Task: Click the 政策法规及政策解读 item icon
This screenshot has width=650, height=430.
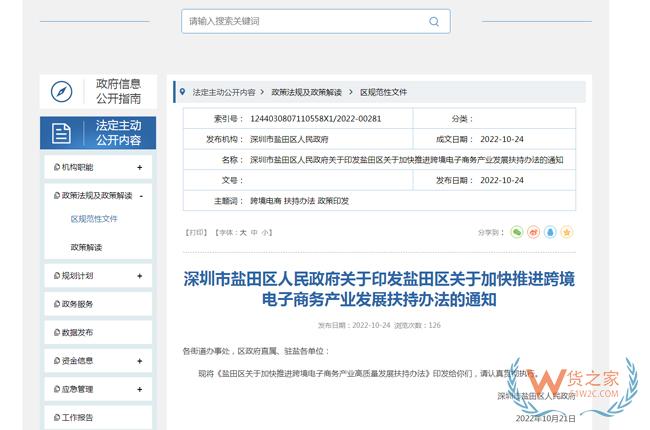Action: pyautogui.click(x=57, y=195)
